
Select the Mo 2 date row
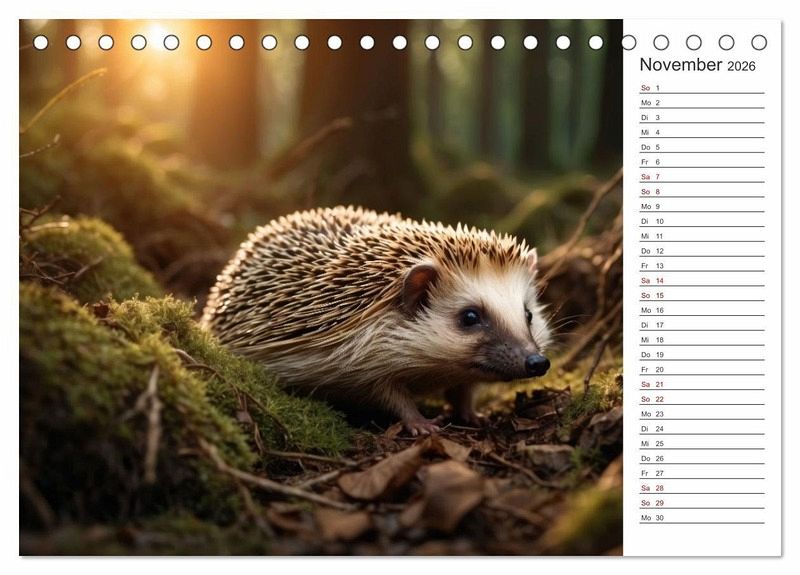[701, 103]
